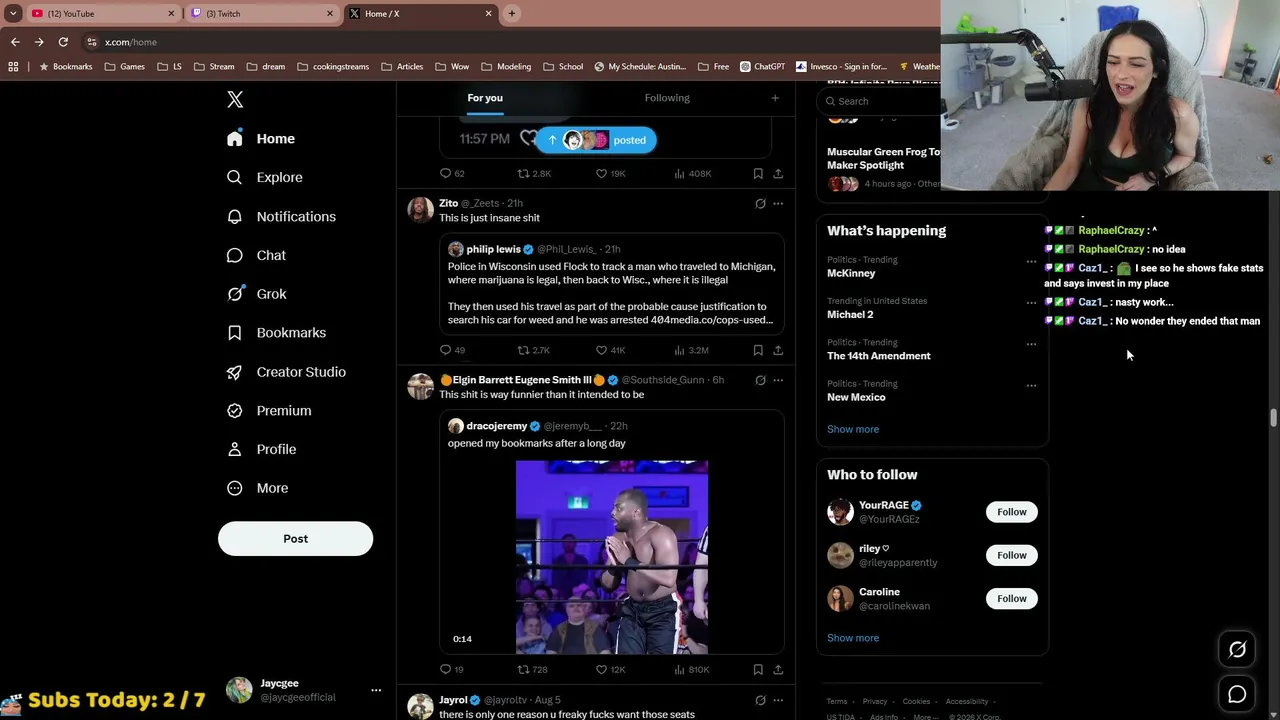Screen dimensions: 1280x720
Task: Go to Profile in the X sidebar
Action: pyautogui.click(x=261, y=450)
